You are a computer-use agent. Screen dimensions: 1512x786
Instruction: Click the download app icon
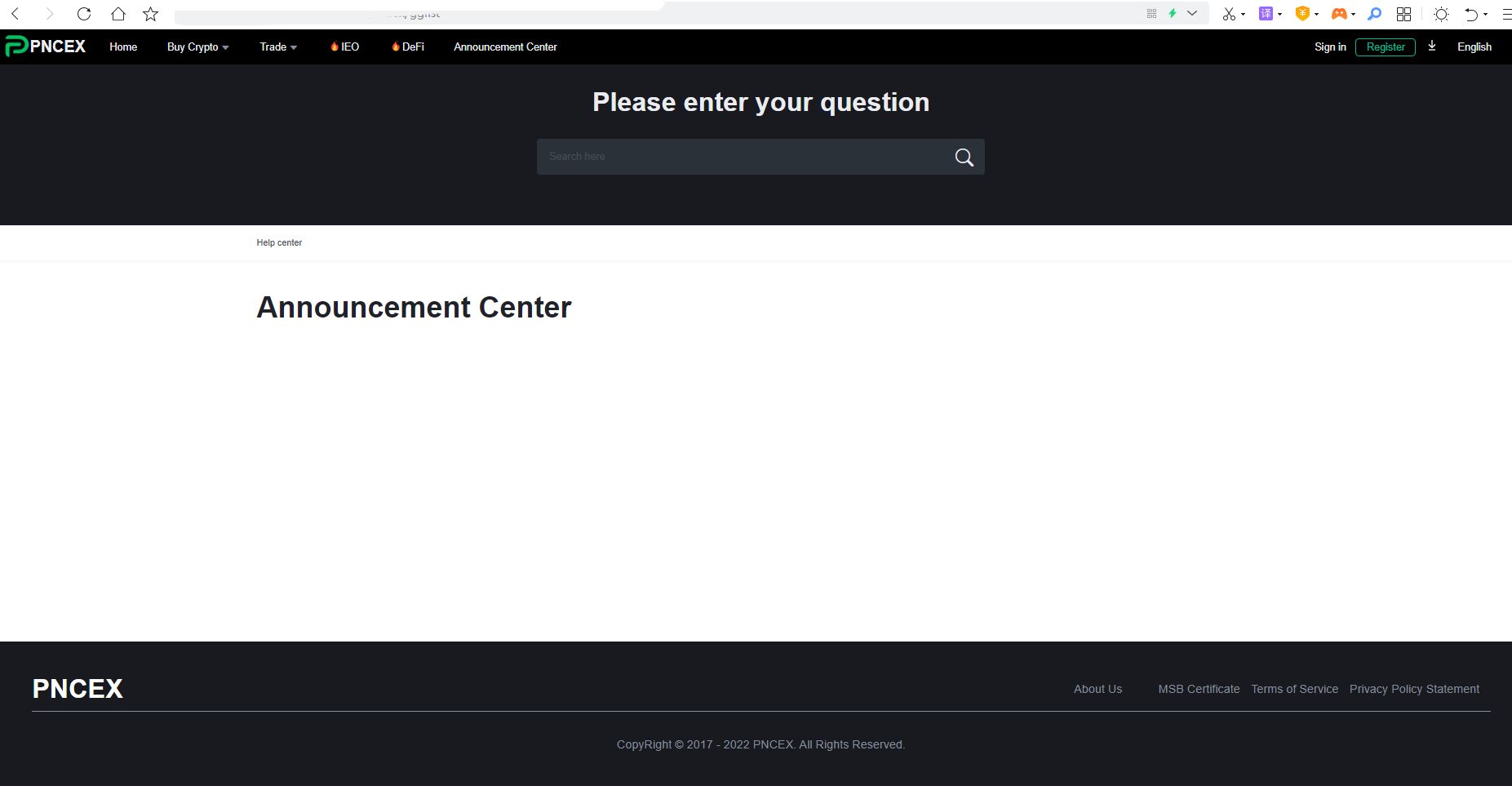(1431, 47)
